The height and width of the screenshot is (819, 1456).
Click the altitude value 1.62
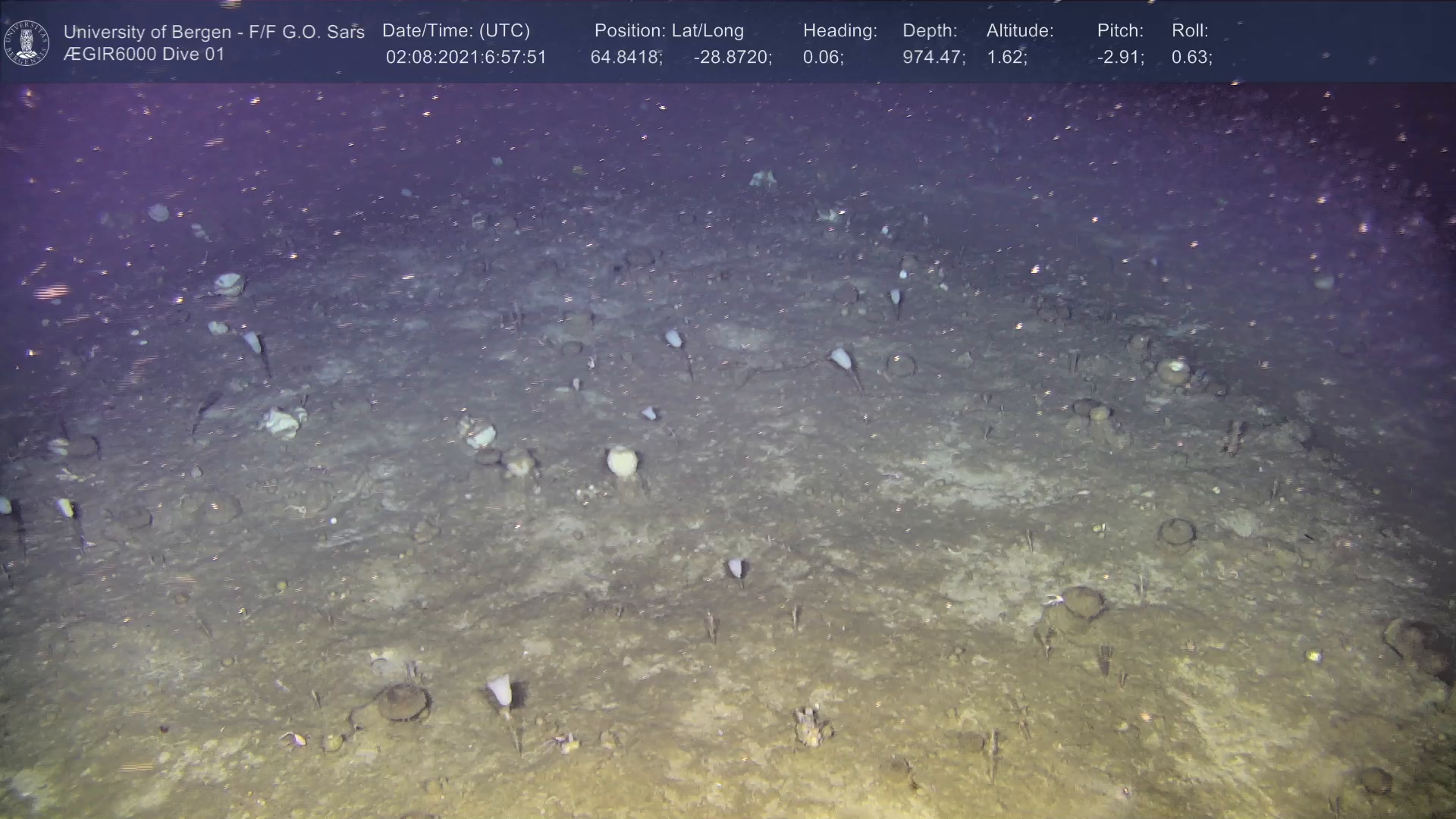click(x=1006, y=58)
